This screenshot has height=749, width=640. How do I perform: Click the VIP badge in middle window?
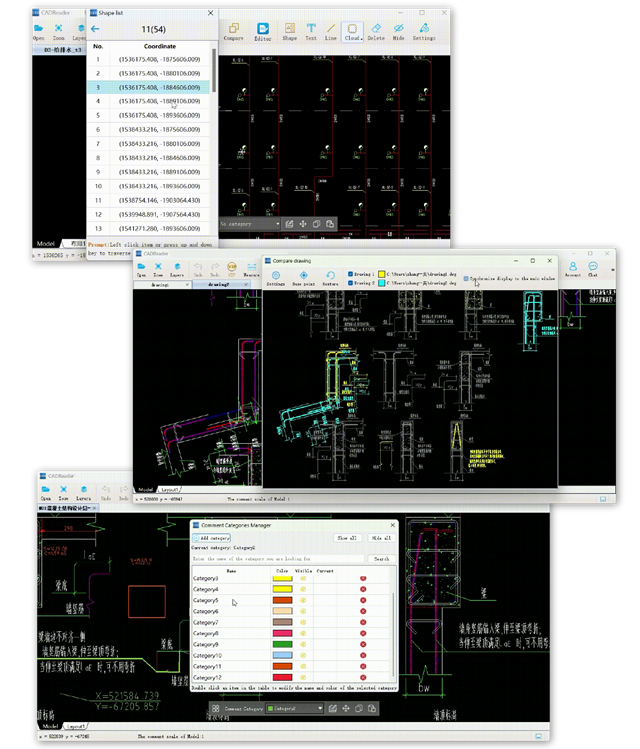tap(232, 267)
